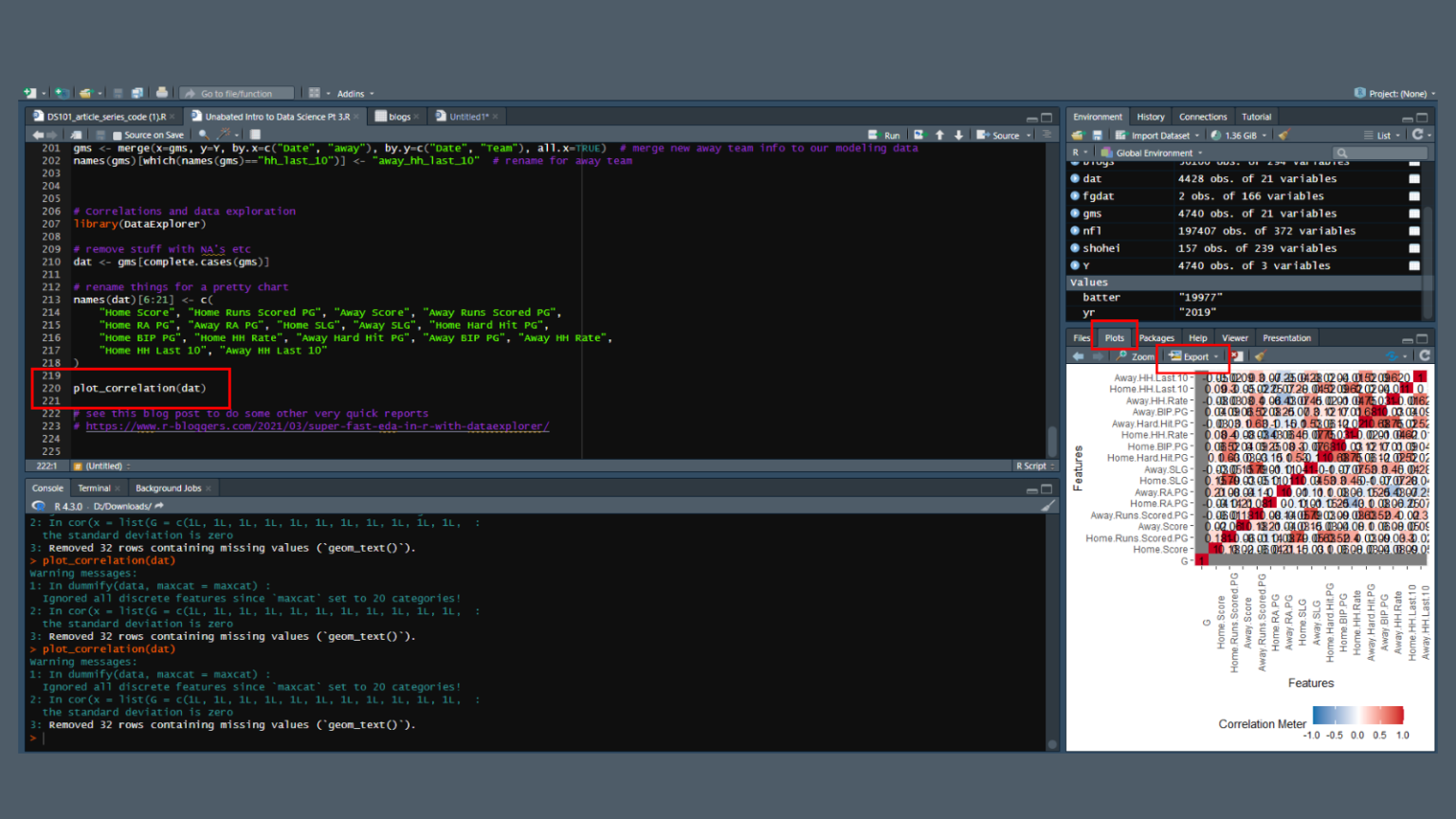1456x819 pixels.
Task: Click the find/replace magnifier icon in editor
Action: 204,135
